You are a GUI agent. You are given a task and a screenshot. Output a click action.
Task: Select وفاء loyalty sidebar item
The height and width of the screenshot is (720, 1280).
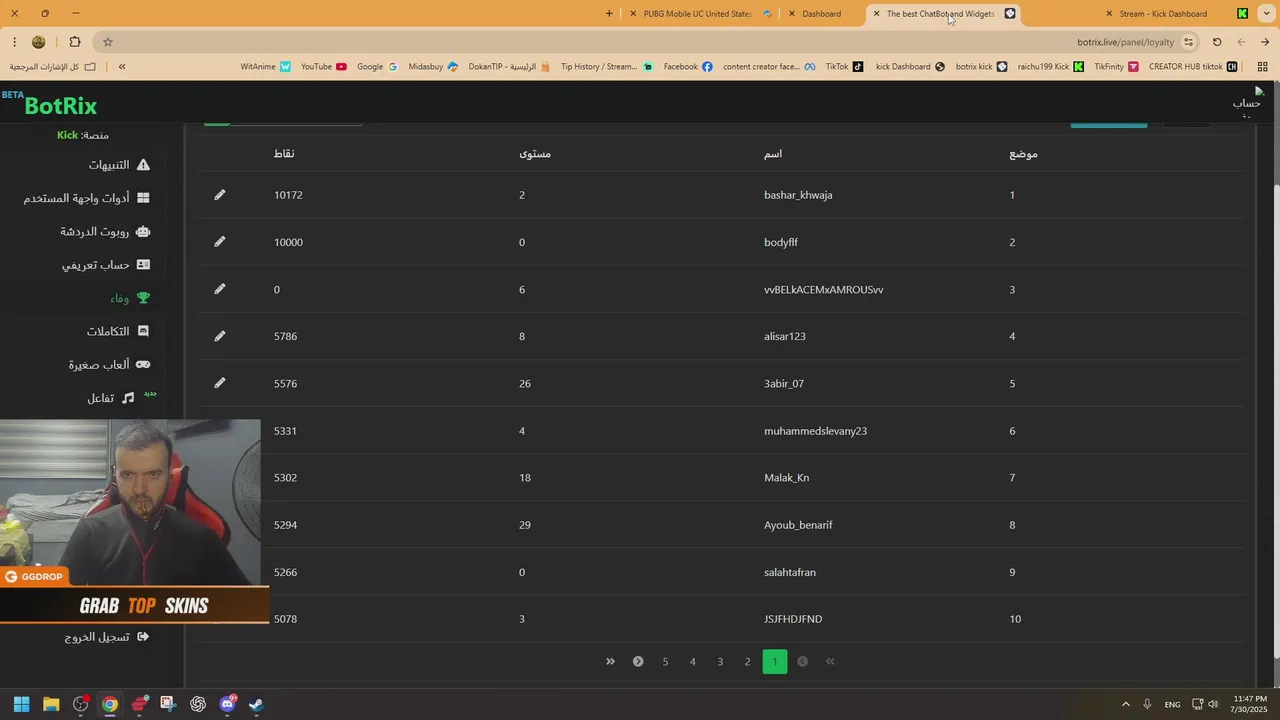pyautogui.click(x=130, y=298)
